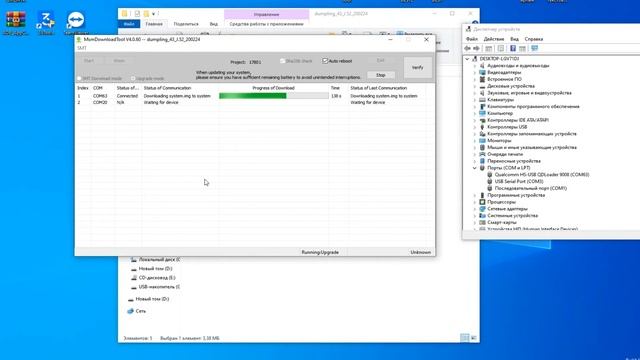Viewport: 640px width, 360px height.
Task: Click the Контроллеры USB category icon
Action: point(482,127)
